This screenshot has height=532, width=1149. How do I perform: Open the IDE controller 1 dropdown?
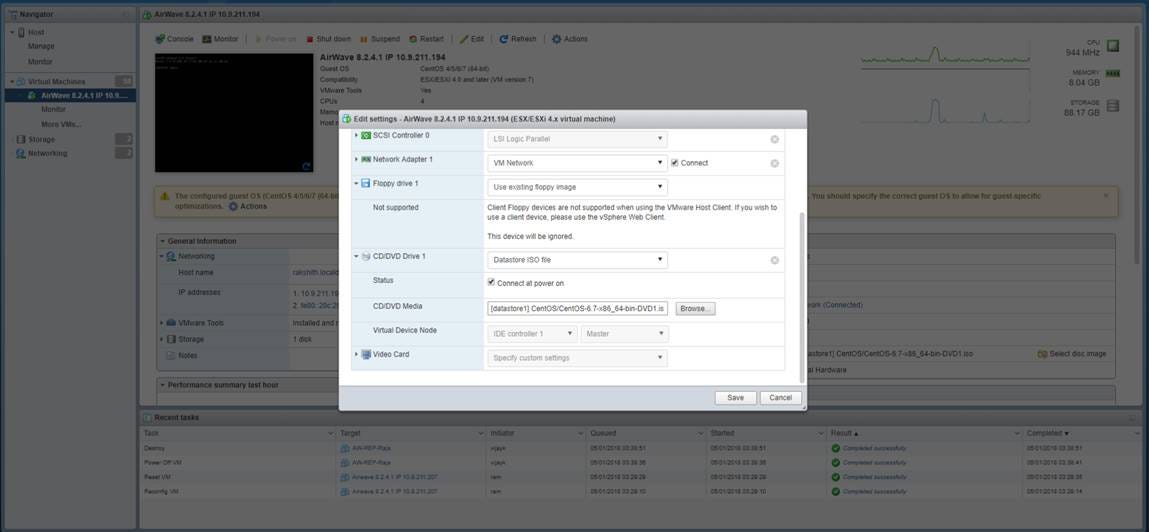(x=532, y=333)
